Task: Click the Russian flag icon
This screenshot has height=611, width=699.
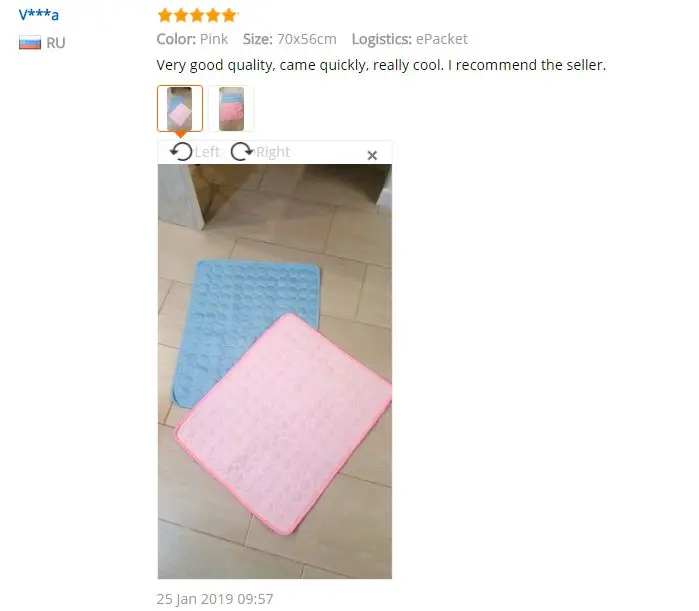Action: point(30,43)
